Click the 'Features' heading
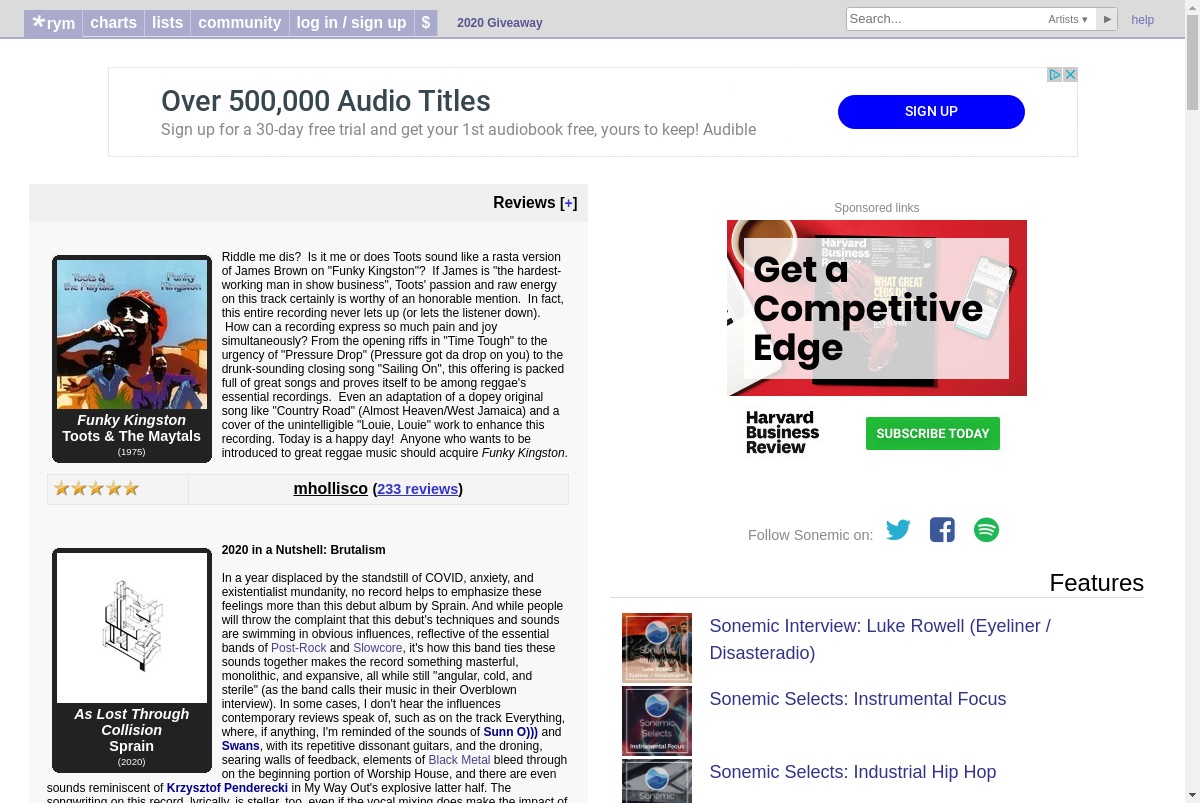The width and height of the screenshot is (1200, 803). tap(1096, 583)
